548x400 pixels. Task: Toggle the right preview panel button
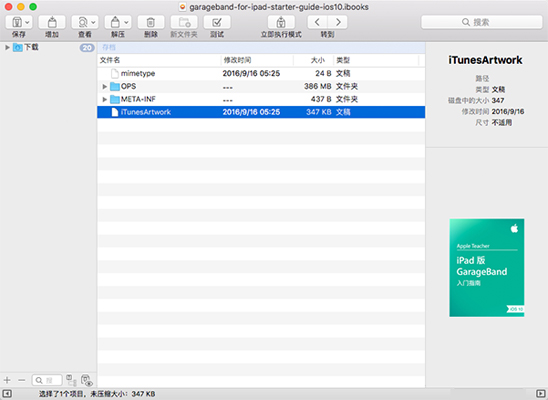pyautogui.click(x=540, y=394)
